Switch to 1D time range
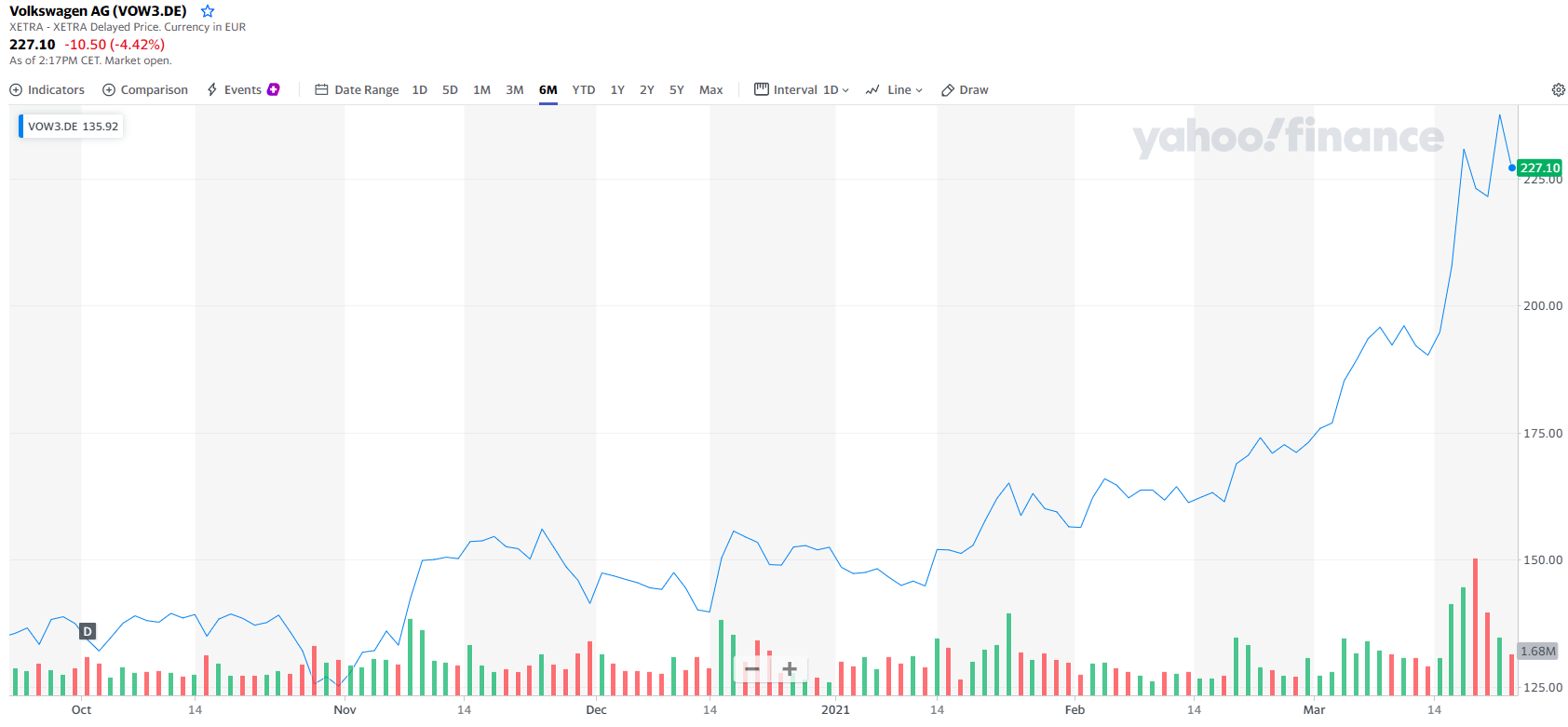1568x727 pixels. 419,90
